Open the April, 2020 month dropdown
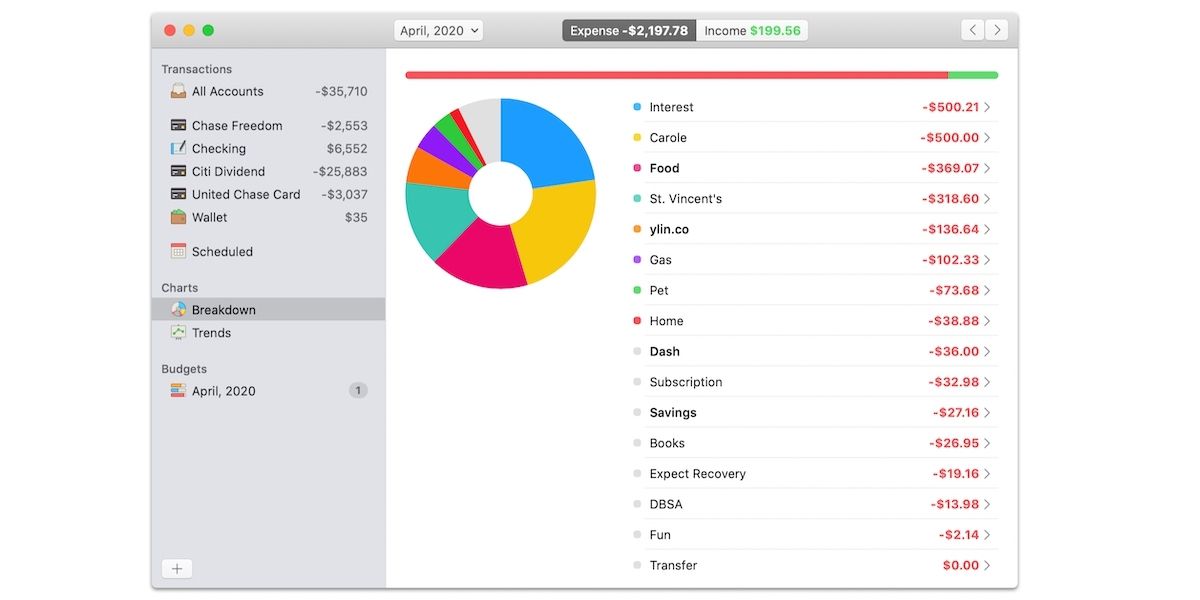1200x600 pixels. [x=439, y=31]
